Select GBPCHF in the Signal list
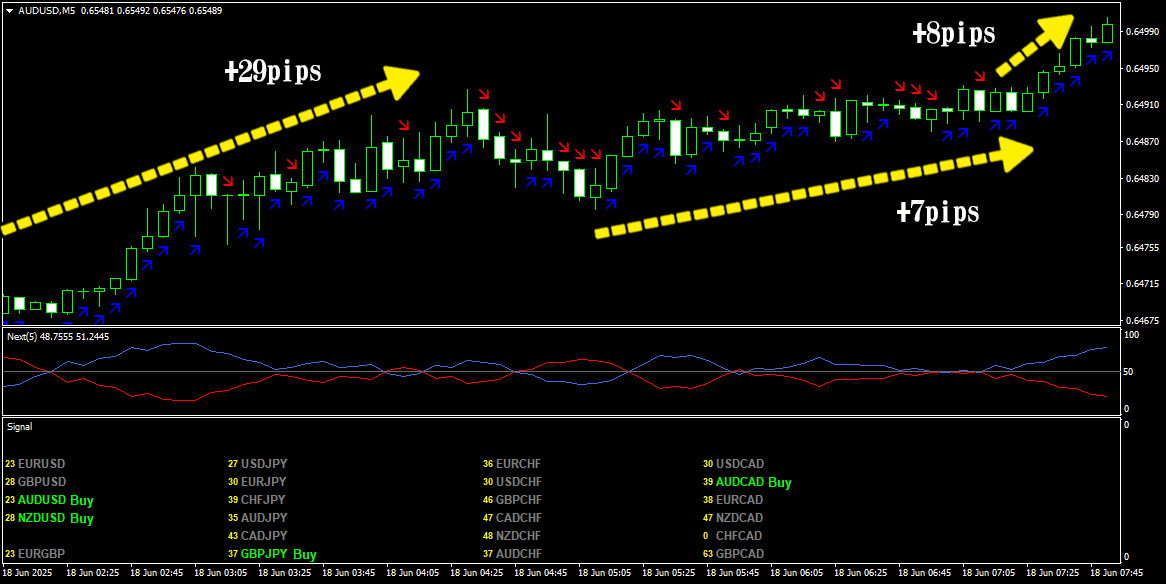 click(519, 500)
